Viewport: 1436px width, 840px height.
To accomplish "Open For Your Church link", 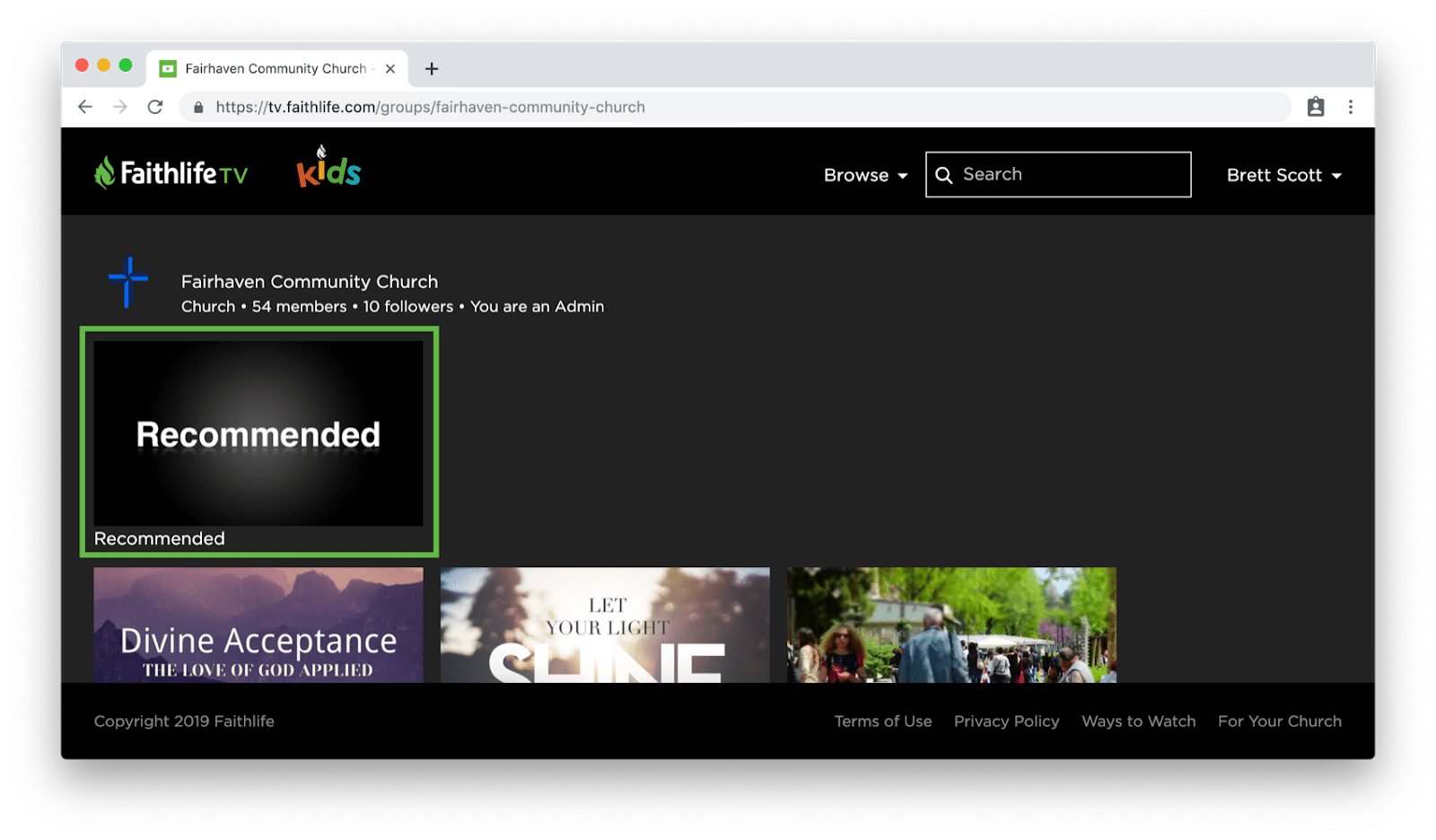I will tap(1279, 722).
